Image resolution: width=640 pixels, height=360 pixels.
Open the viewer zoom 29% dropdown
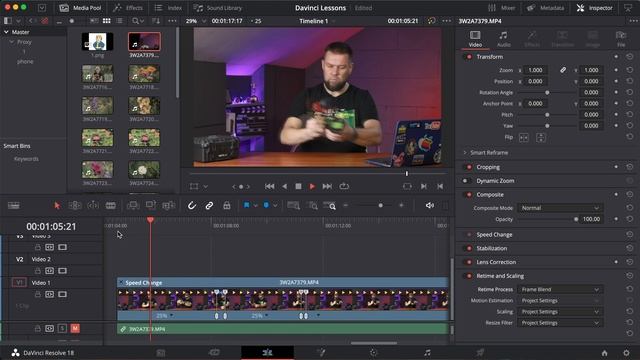(x=196, y=21)
